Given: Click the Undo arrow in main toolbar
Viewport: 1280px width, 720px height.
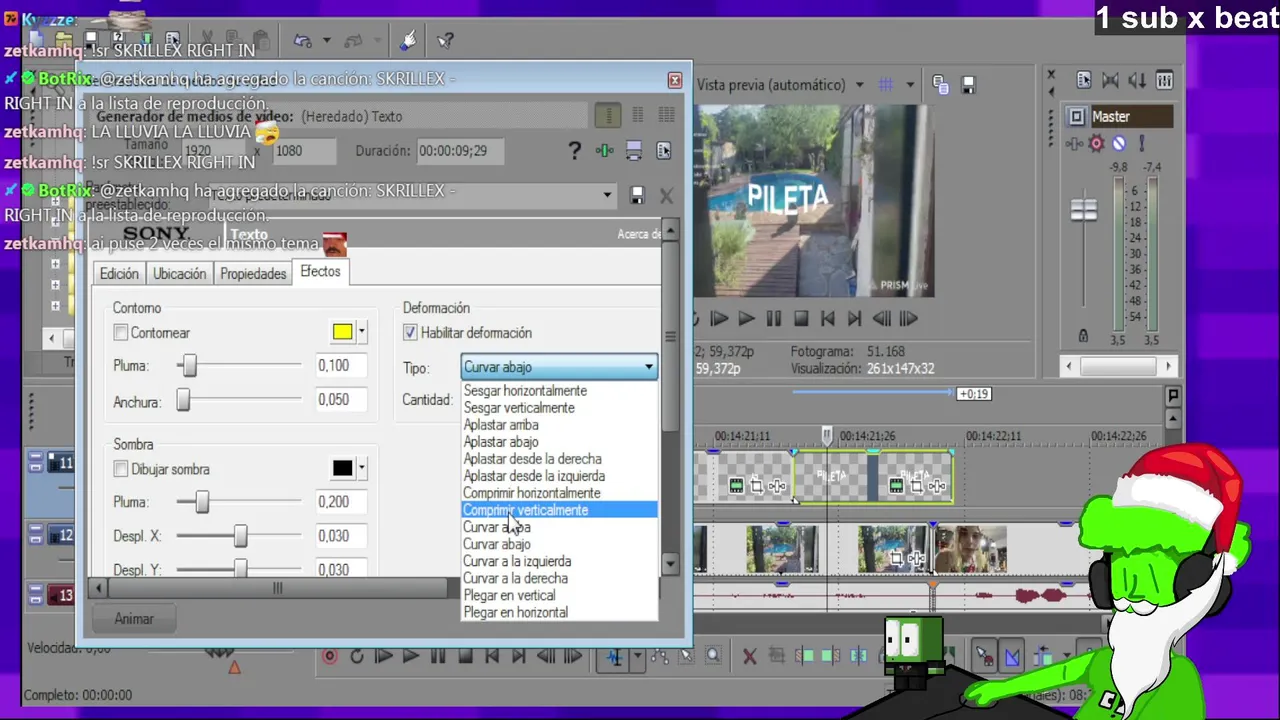Looking at the screenshot, I should click(x=302, y=41).
